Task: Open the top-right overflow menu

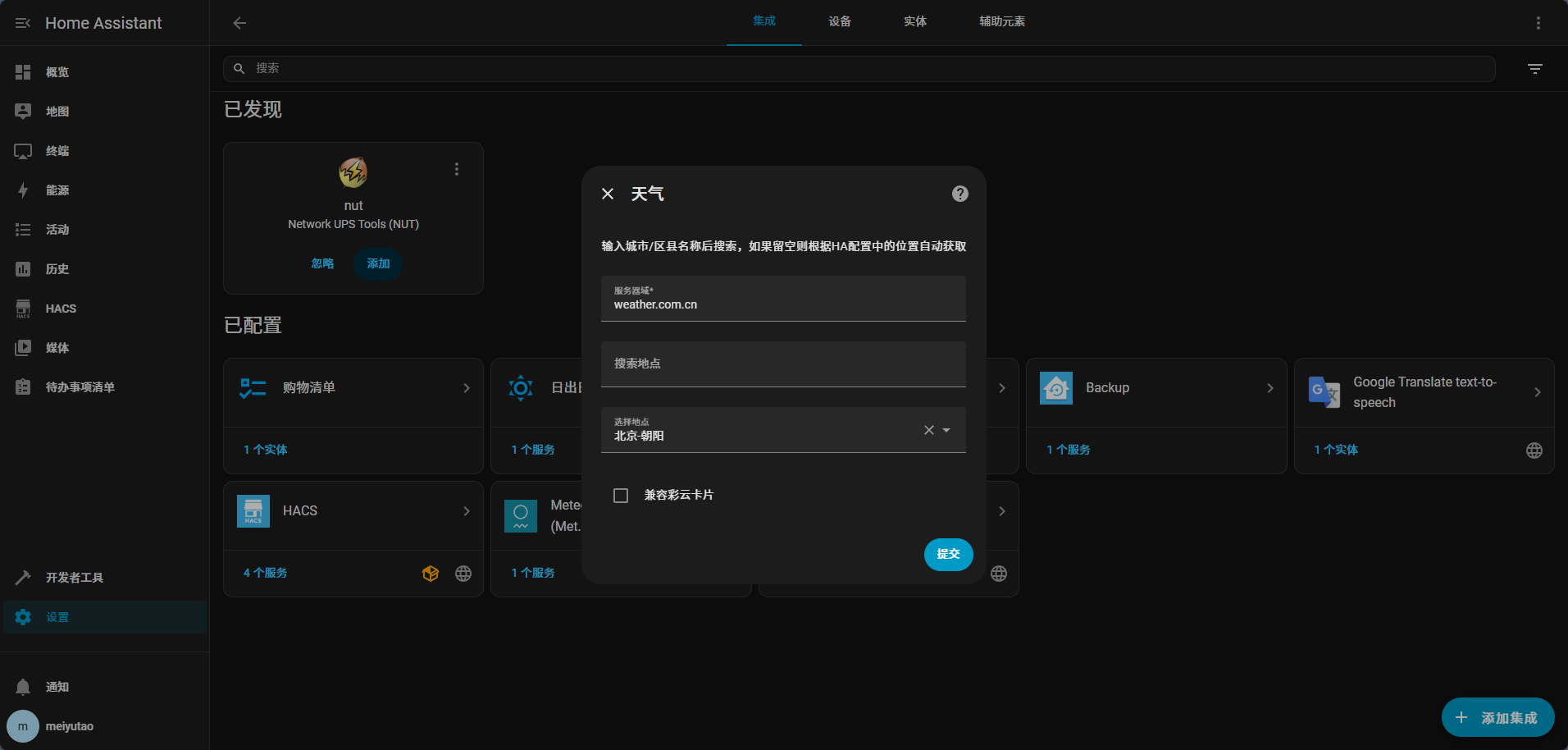Action: pyautogui.click(x=1538, y=23)
